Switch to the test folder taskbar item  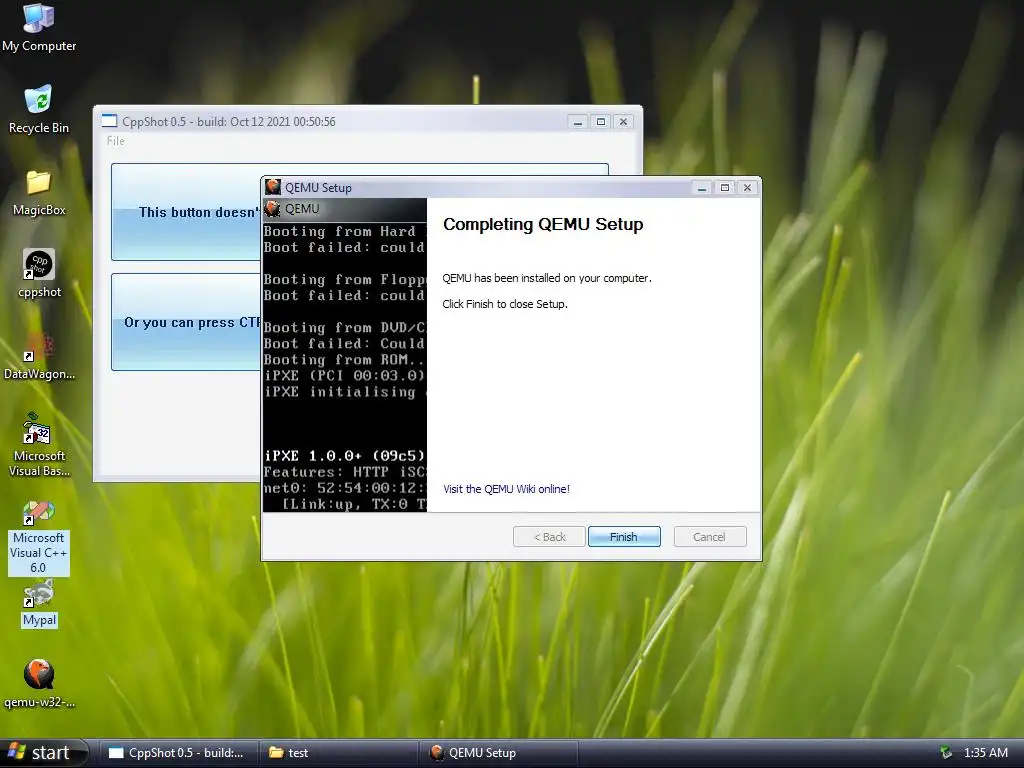pos(338,753)
